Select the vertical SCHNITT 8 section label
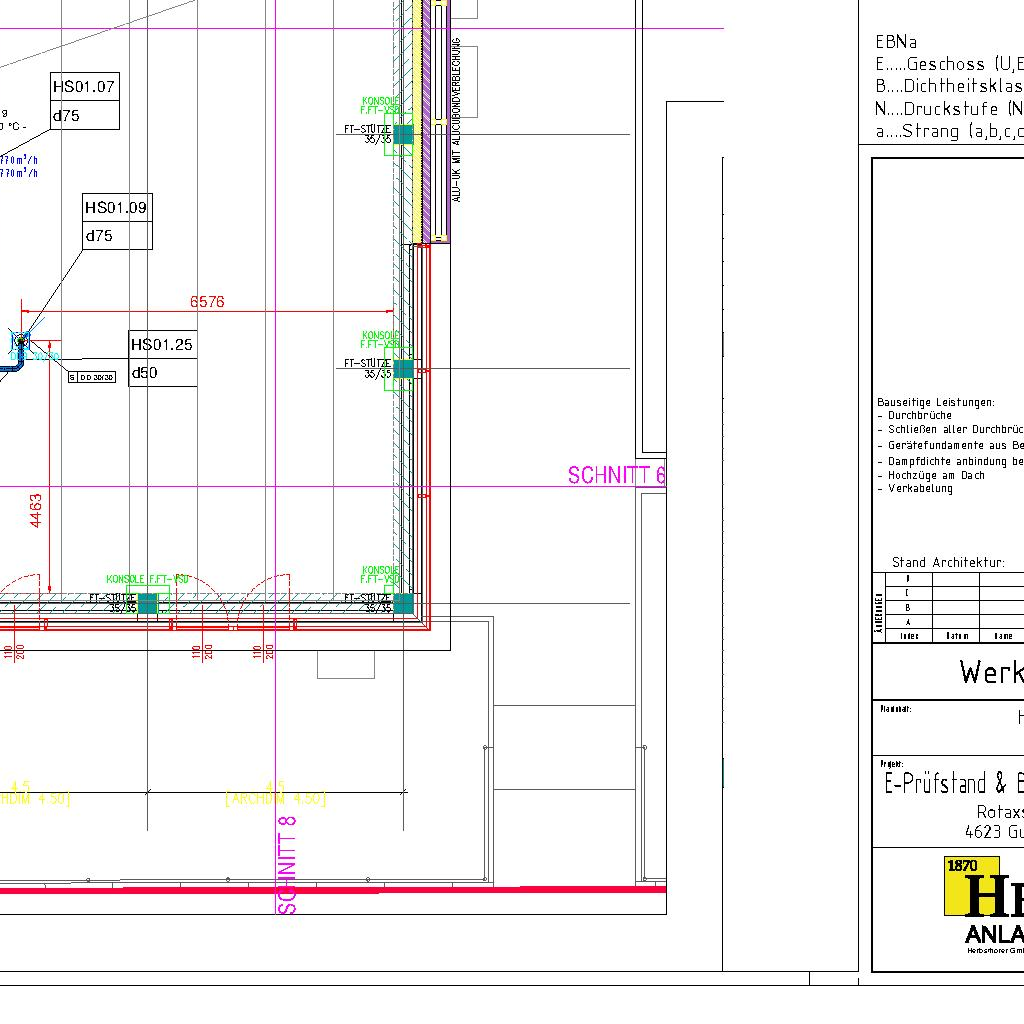This screenshot has width=1024, height=1024. tap(286, 865)
